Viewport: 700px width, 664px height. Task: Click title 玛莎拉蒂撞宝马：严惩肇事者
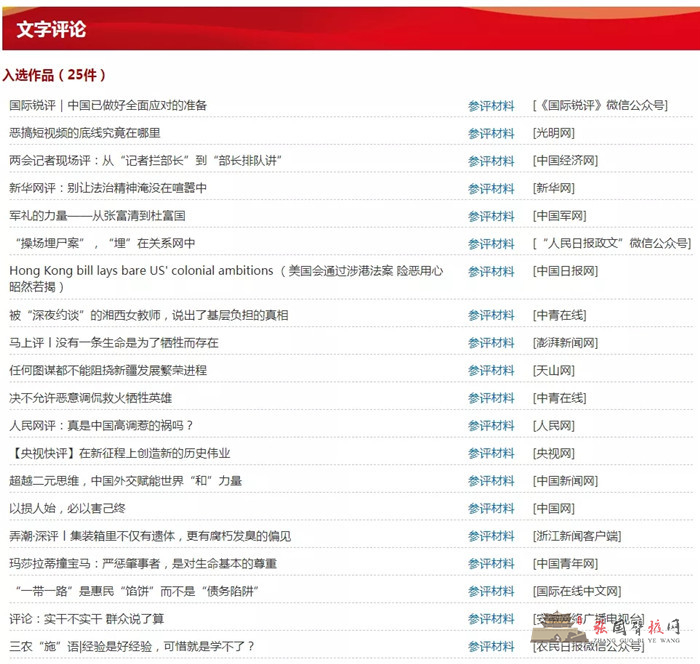coord(143,564)
